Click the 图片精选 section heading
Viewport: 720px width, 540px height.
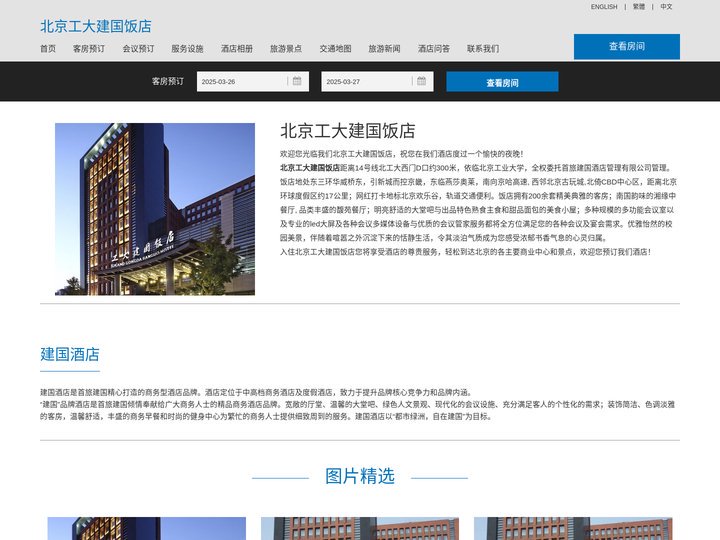tap(360, 476)
